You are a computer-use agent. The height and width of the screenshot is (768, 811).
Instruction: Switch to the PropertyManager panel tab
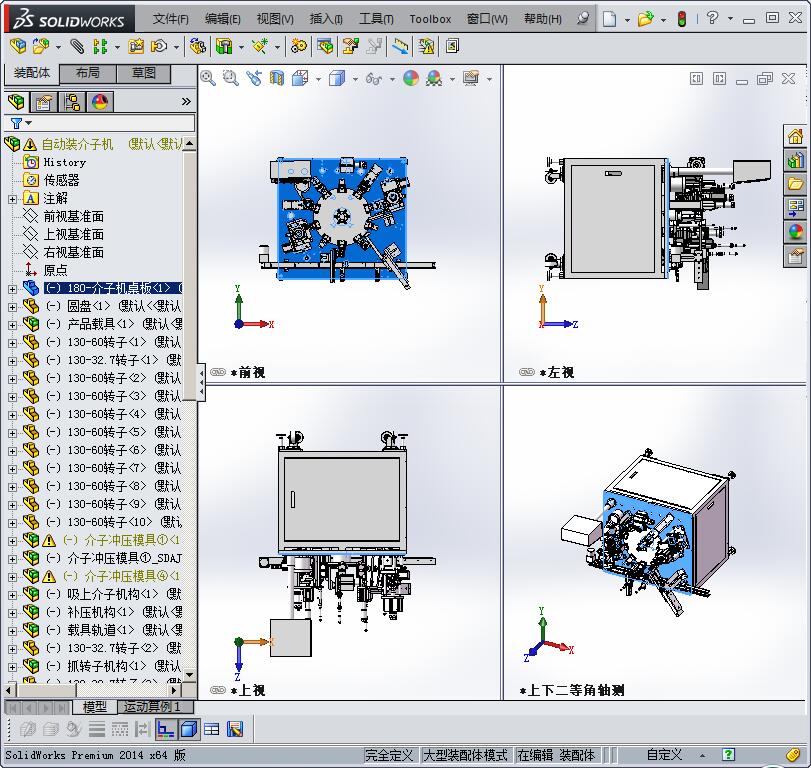coord(44,102)
